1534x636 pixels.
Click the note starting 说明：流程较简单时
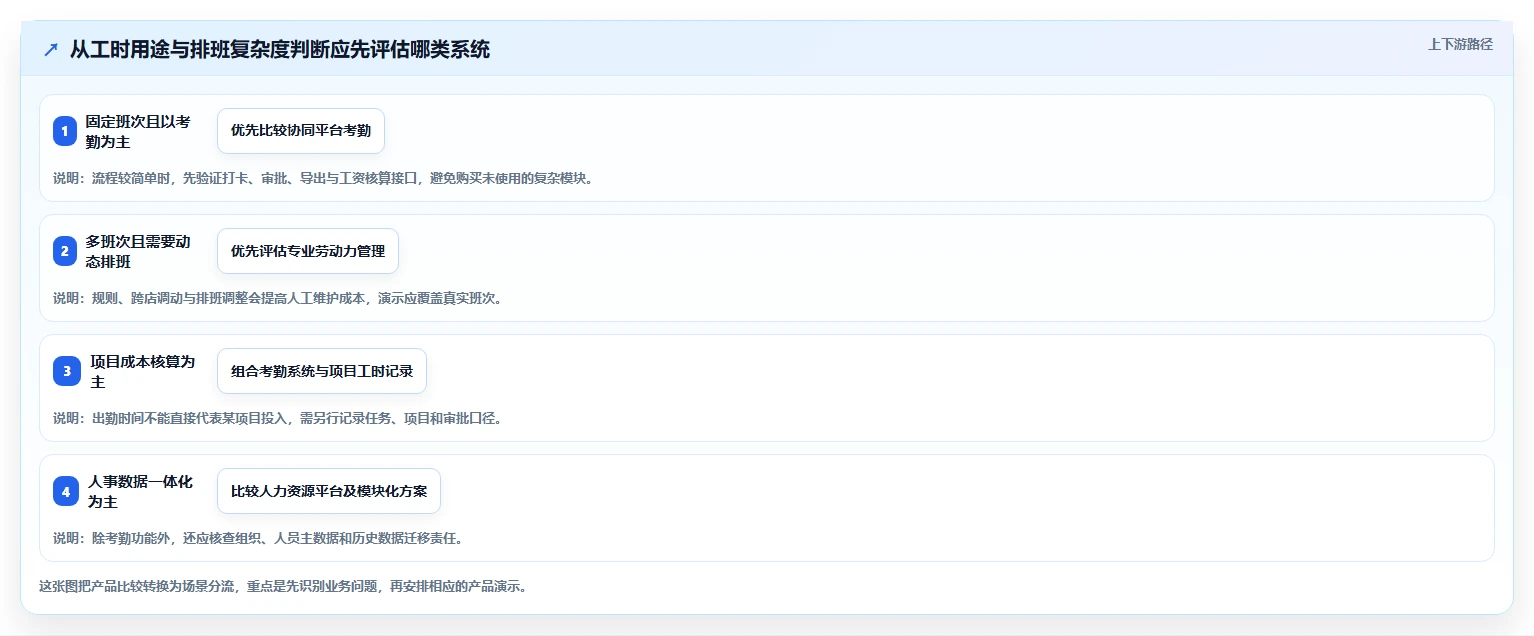[x=323, y=178]
